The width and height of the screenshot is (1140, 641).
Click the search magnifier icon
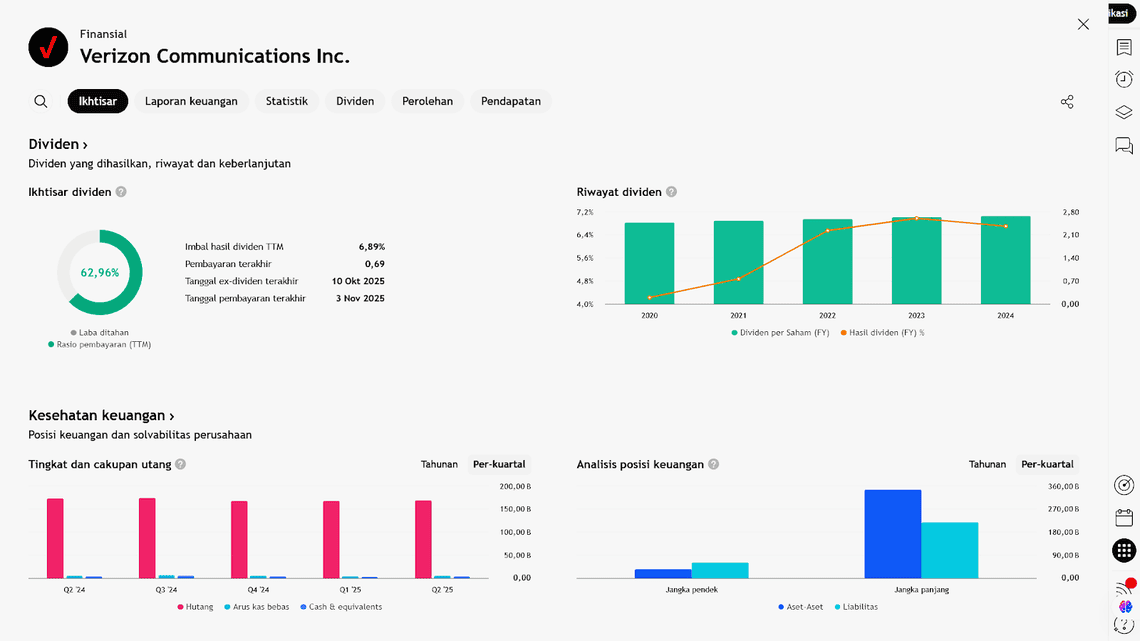pos(41,101)
